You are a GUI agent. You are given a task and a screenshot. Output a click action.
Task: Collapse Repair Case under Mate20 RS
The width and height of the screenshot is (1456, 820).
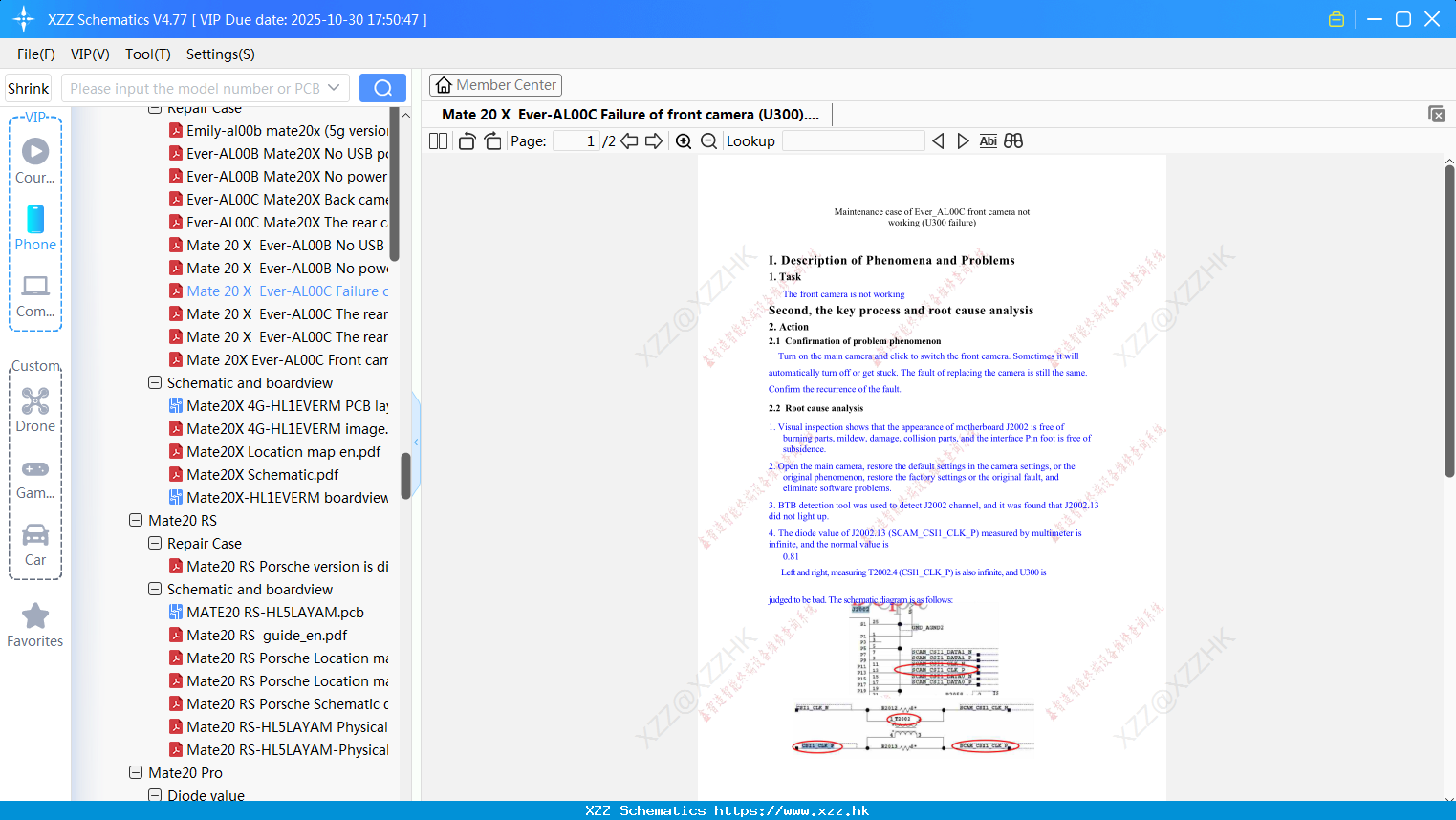(155, 544)
